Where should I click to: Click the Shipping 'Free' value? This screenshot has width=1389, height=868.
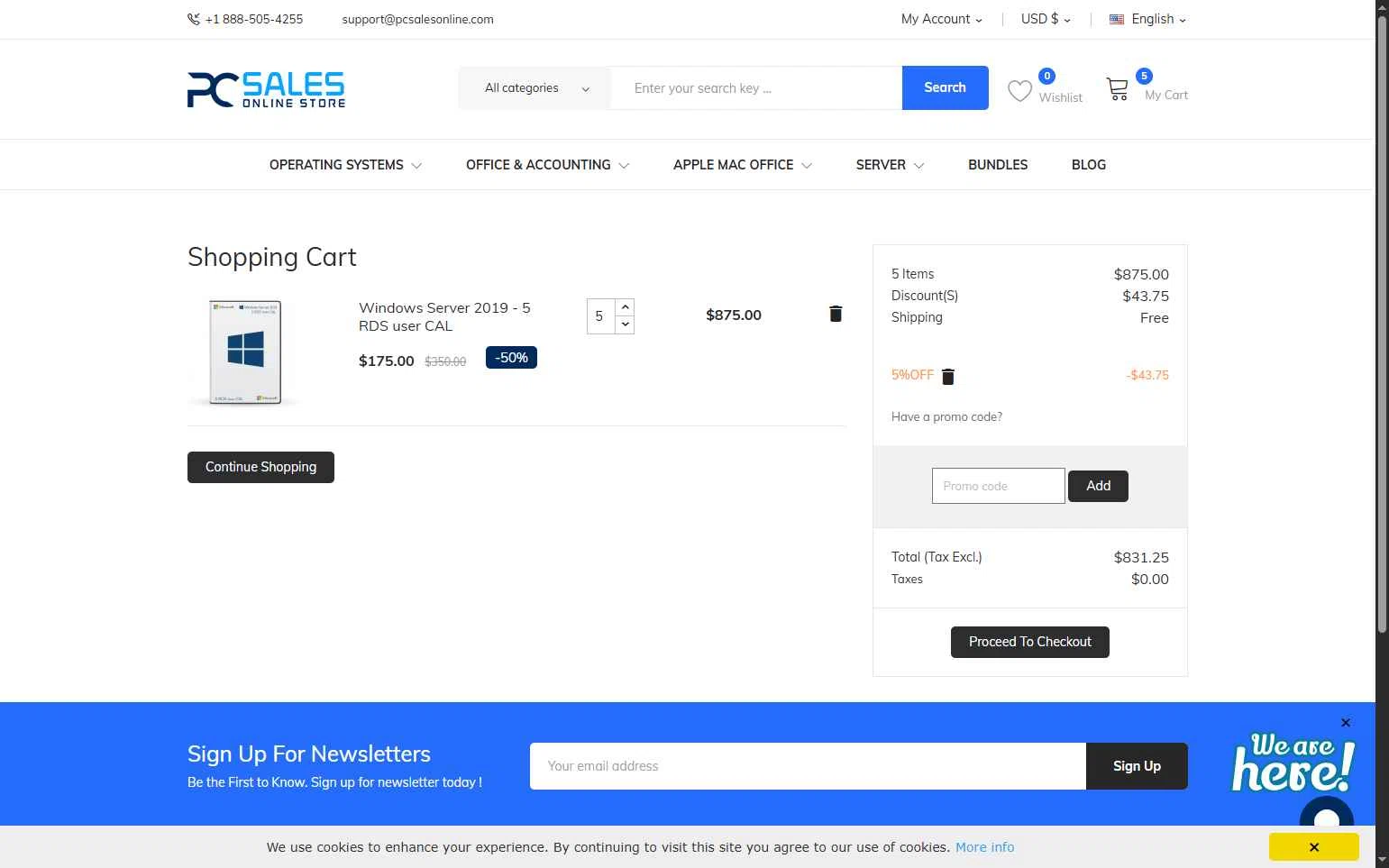coord(1154,318)
